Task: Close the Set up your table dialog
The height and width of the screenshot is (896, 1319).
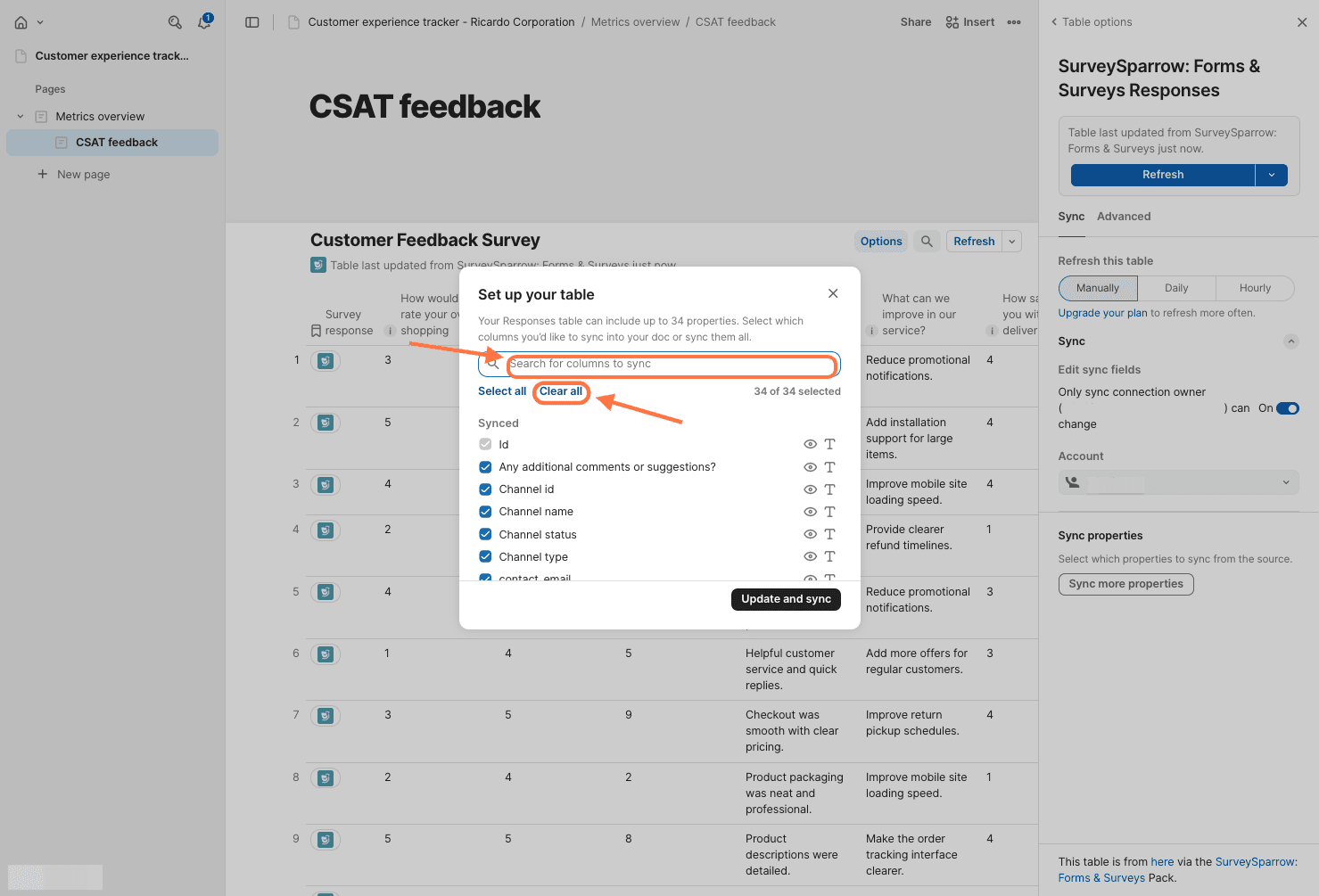Action: click(x=833, y=293)
